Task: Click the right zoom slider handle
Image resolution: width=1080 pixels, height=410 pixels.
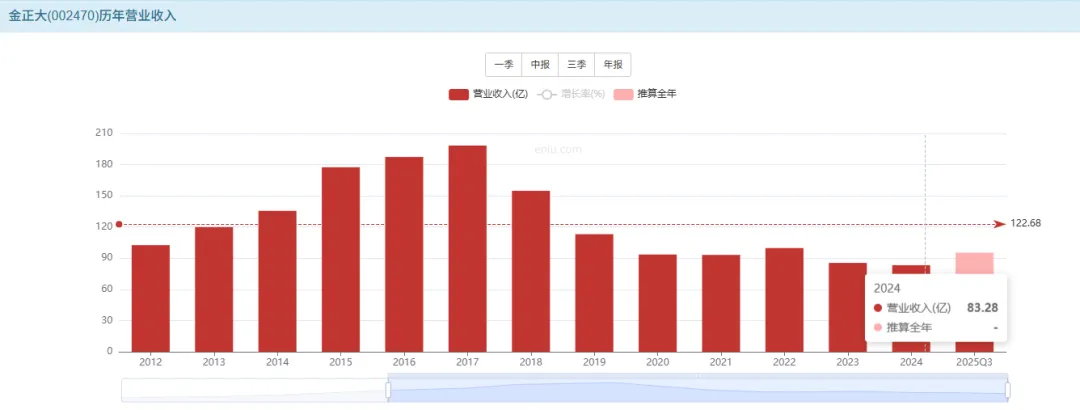Action: coord(1008,390)
